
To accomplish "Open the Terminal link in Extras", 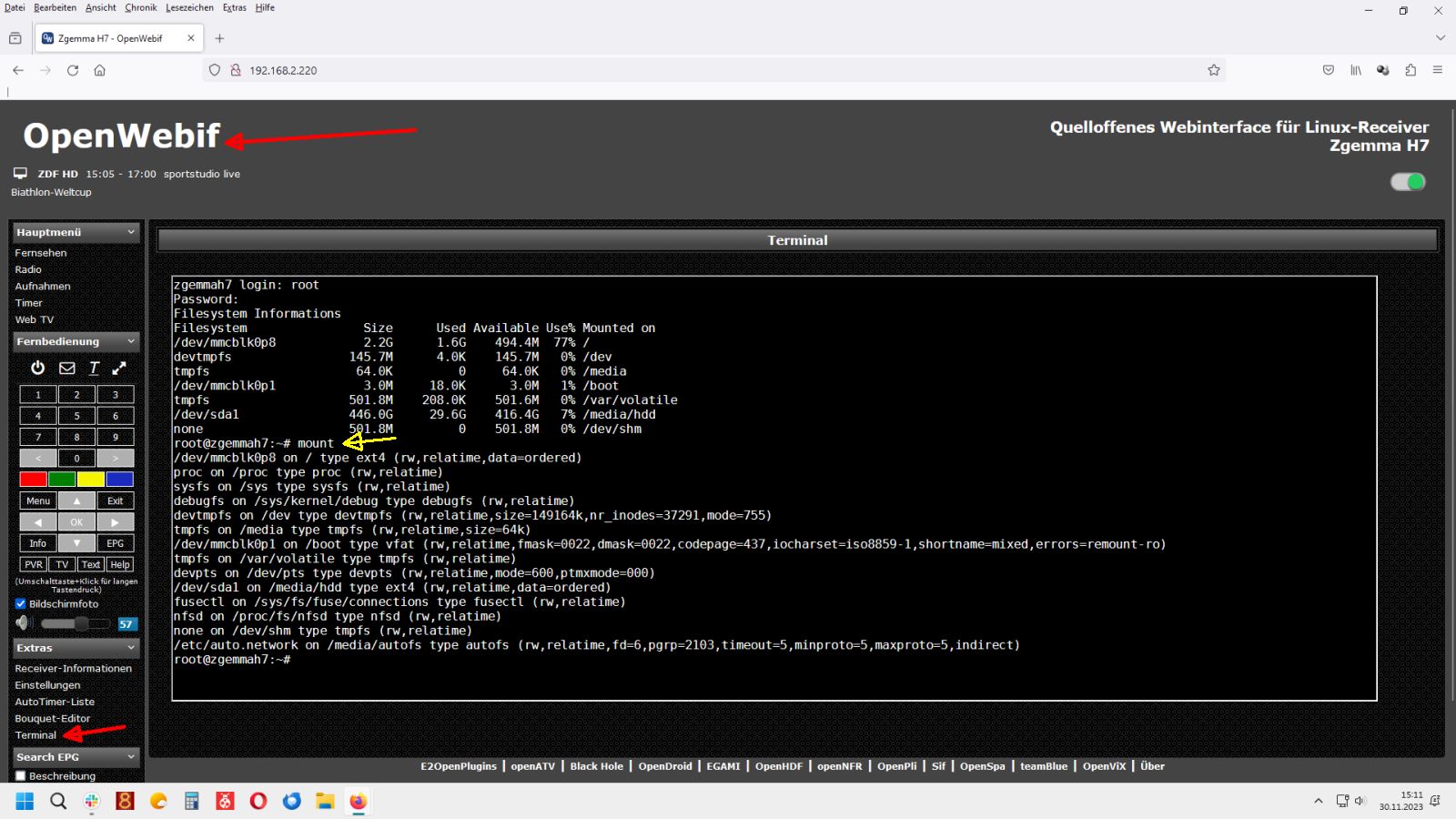I will click(x=35, y=735).
